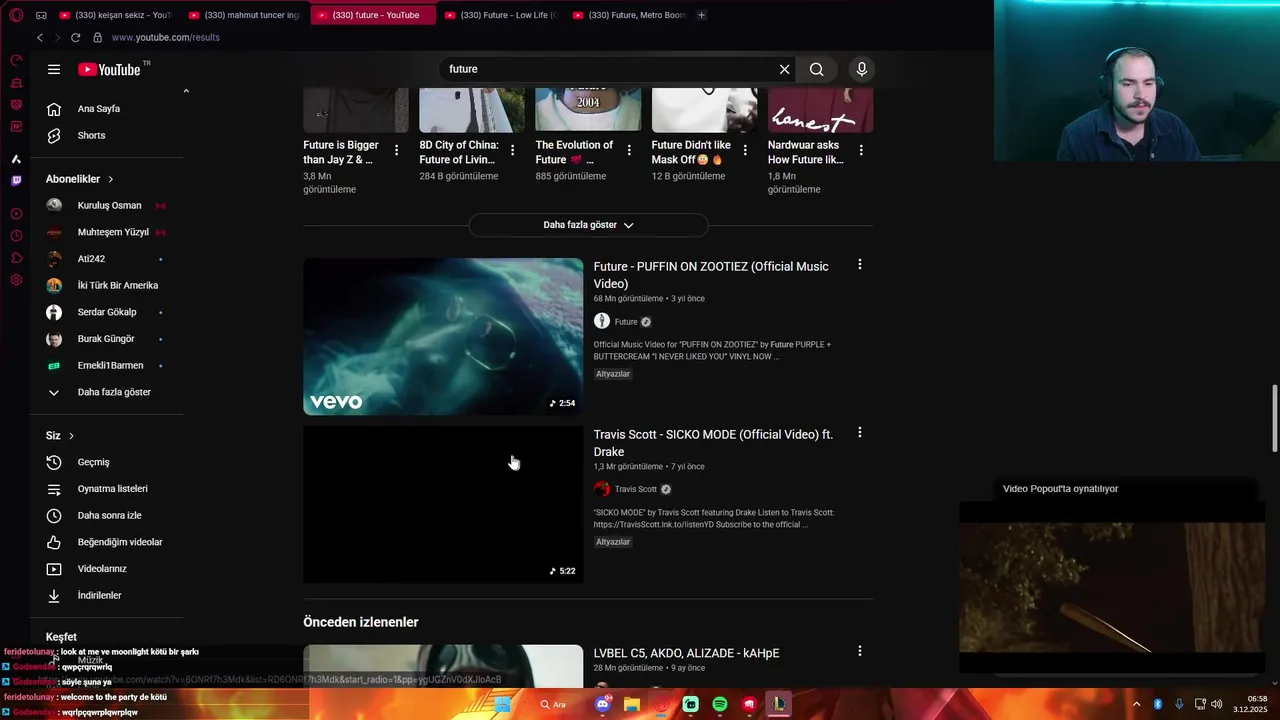Open the Ati242 channel

[x=108, y=259]
